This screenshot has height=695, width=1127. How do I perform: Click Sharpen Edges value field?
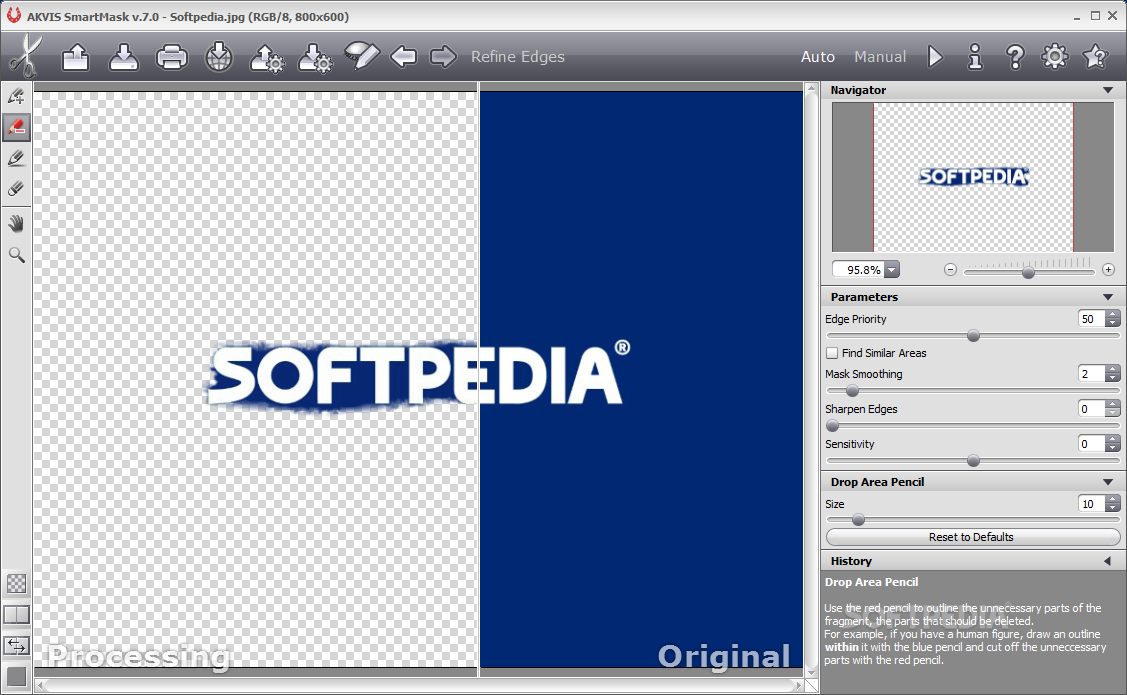(x=1091, y=409)
